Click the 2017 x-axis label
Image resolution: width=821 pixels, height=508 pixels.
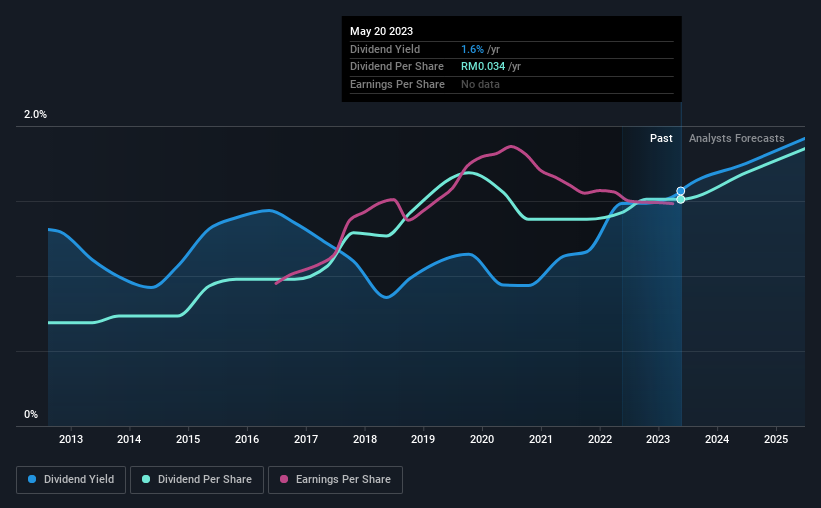[x=306, y=439]
